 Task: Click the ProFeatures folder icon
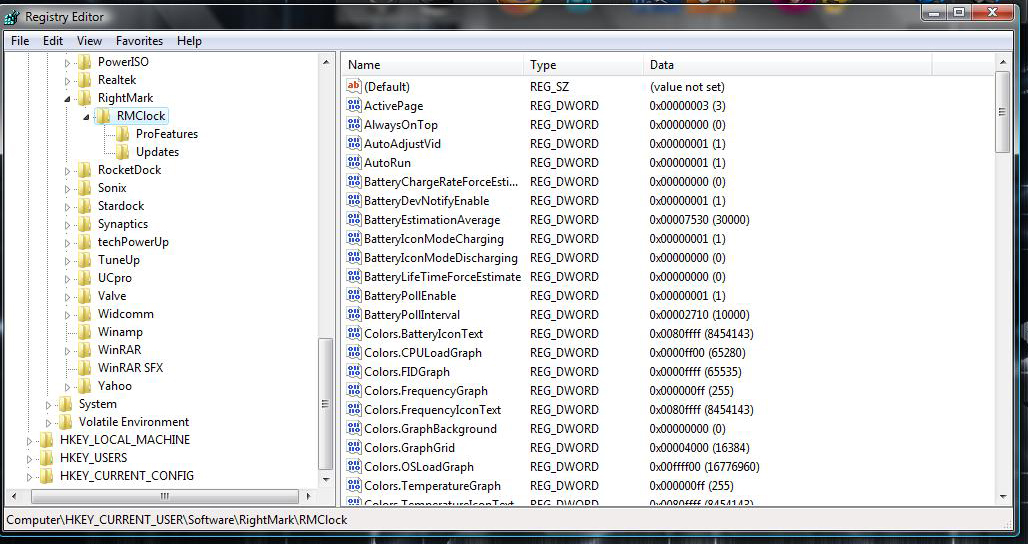click(123, 134)
